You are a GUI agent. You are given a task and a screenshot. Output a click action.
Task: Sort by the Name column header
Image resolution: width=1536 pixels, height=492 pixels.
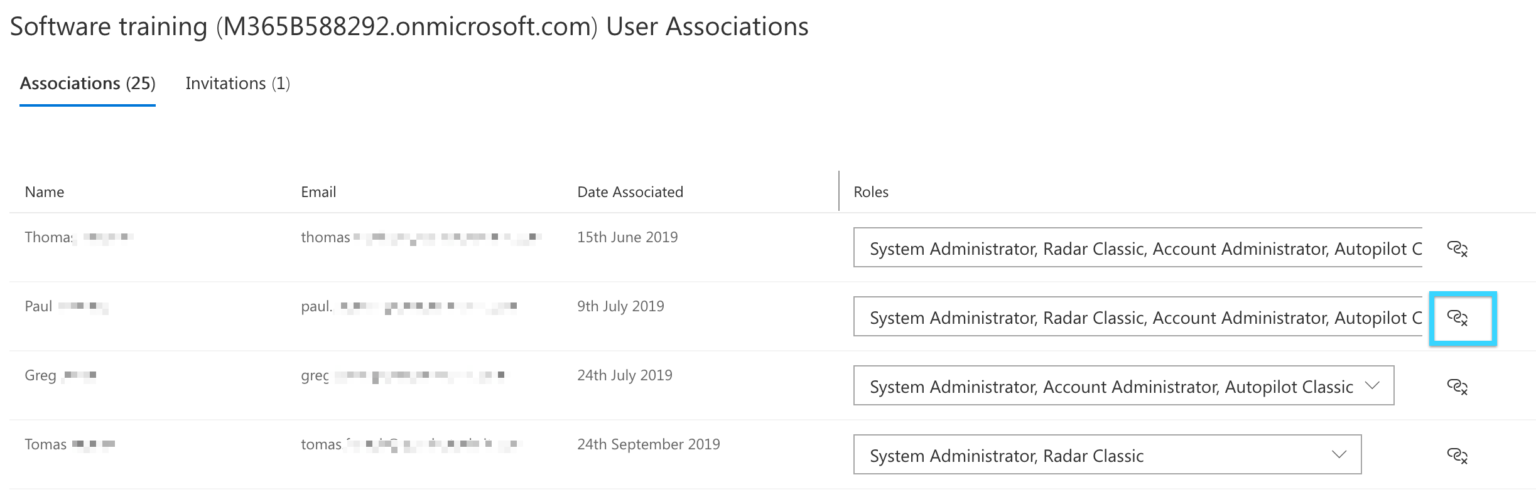(x=45, y=192)
